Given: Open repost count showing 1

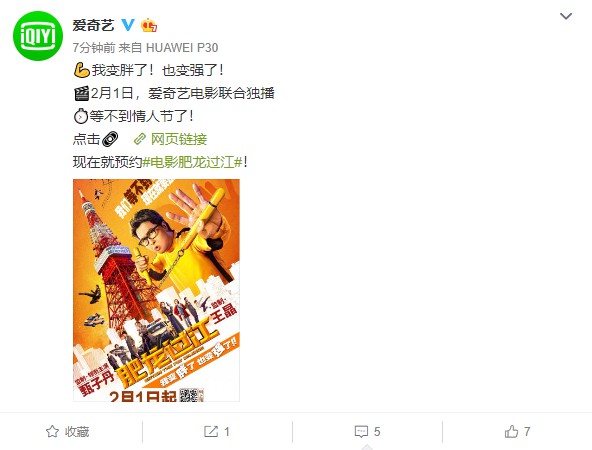Looking at the screenshot, I should pyautogui.click(x=227, y=432).
